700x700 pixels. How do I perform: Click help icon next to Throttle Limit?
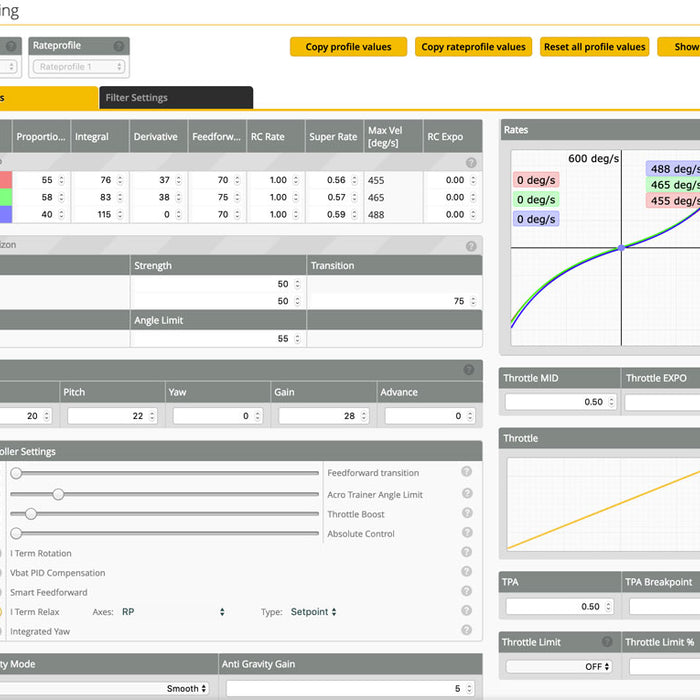(x=607, y=642)
